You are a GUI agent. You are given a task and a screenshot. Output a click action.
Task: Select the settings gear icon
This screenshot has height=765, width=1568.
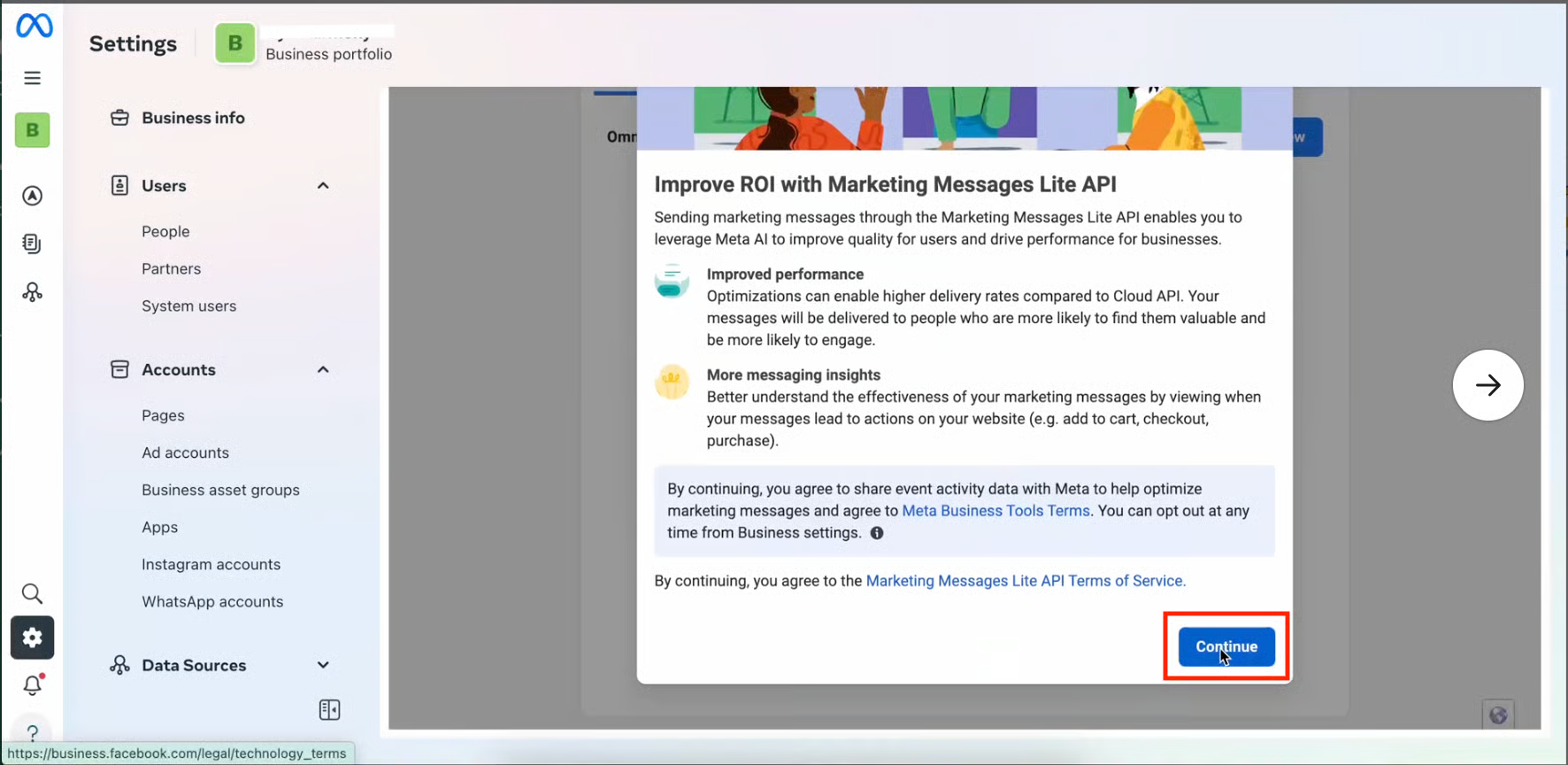tap(33, 637)
